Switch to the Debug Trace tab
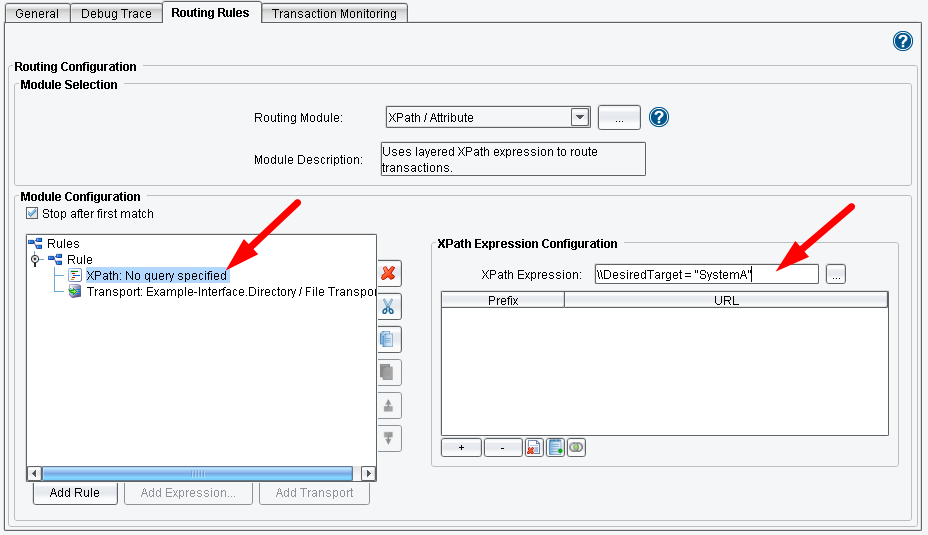This screenshot has height=535, width=928. 118,13
